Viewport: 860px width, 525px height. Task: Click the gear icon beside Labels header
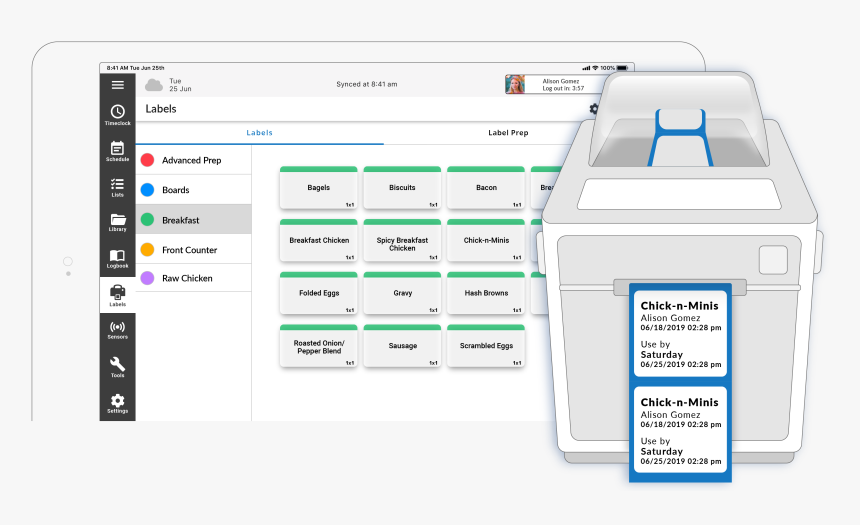point(594,109)
